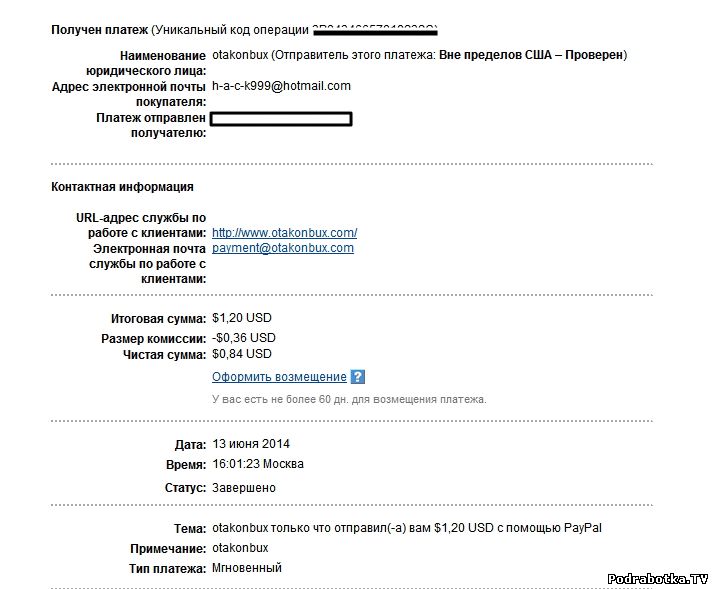This screenshot has width=713, height=589.
Task: Click the blacked-out recipient field
Action: (282, 119)
